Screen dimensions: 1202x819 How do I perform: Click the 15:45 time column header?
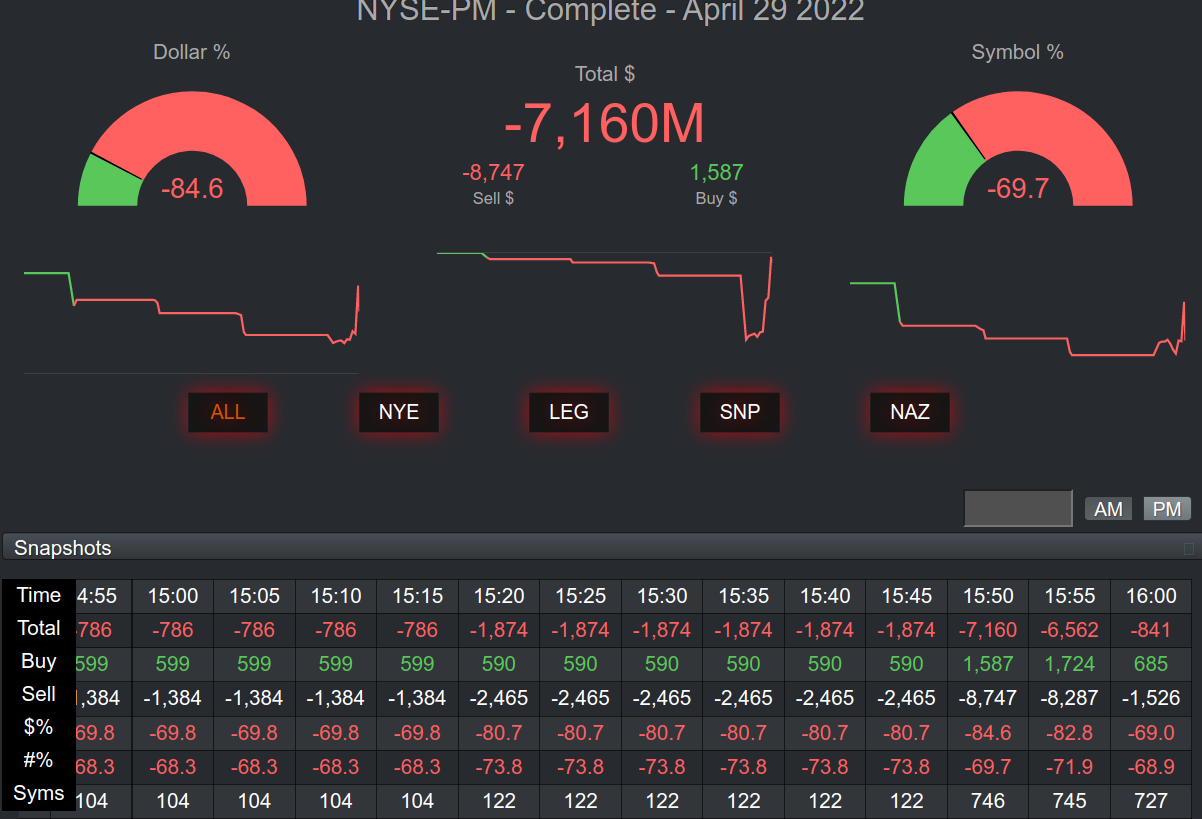tap(907, 596)
